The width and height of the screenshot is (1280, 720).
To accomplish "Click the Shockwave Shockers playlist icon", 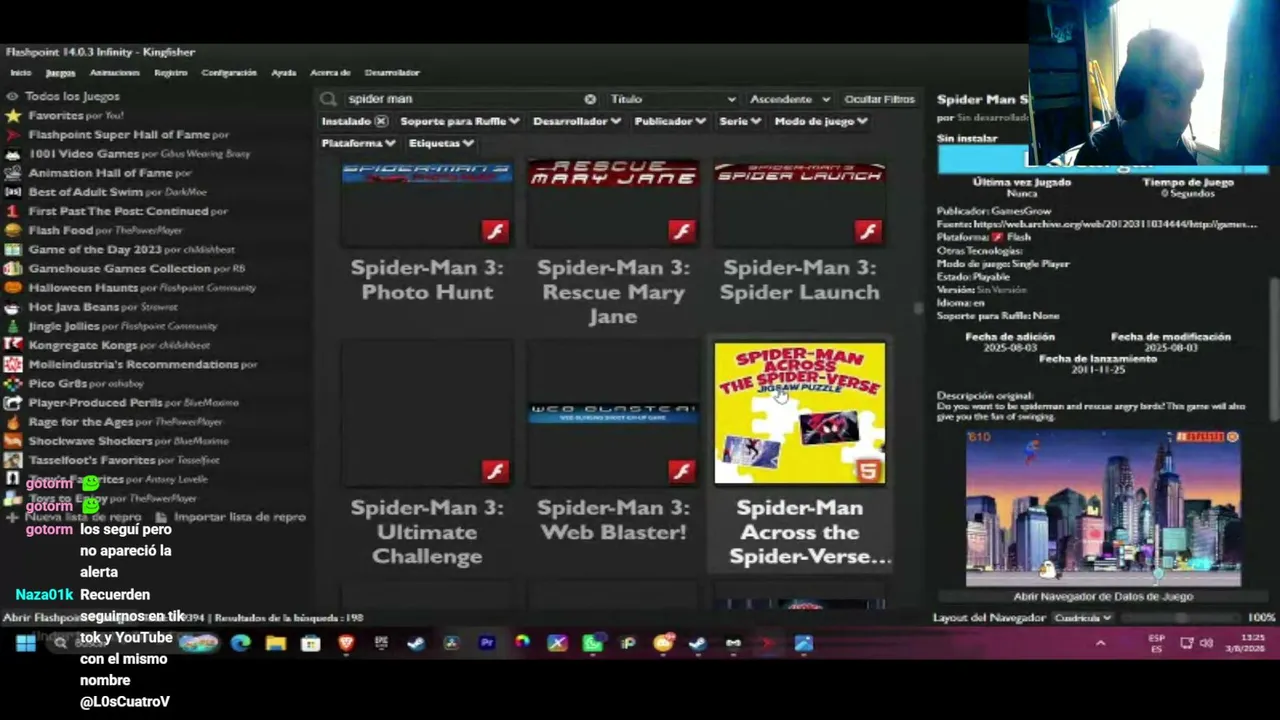I will (13, 441).
